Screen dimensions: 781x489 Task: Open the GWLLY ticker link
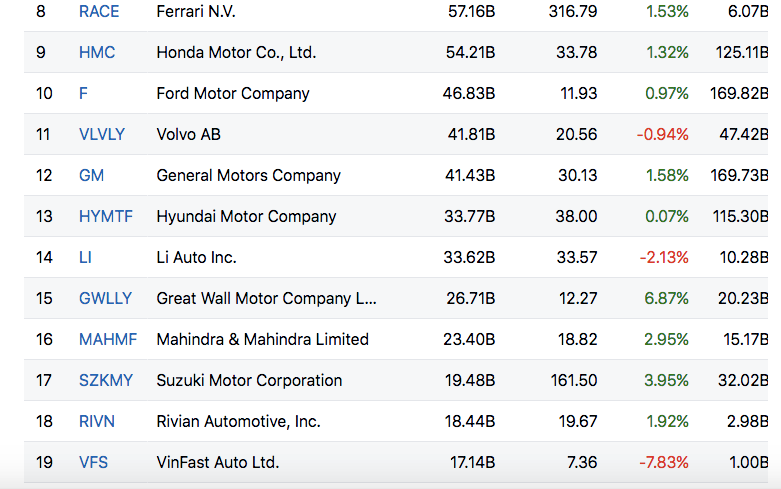104,298
